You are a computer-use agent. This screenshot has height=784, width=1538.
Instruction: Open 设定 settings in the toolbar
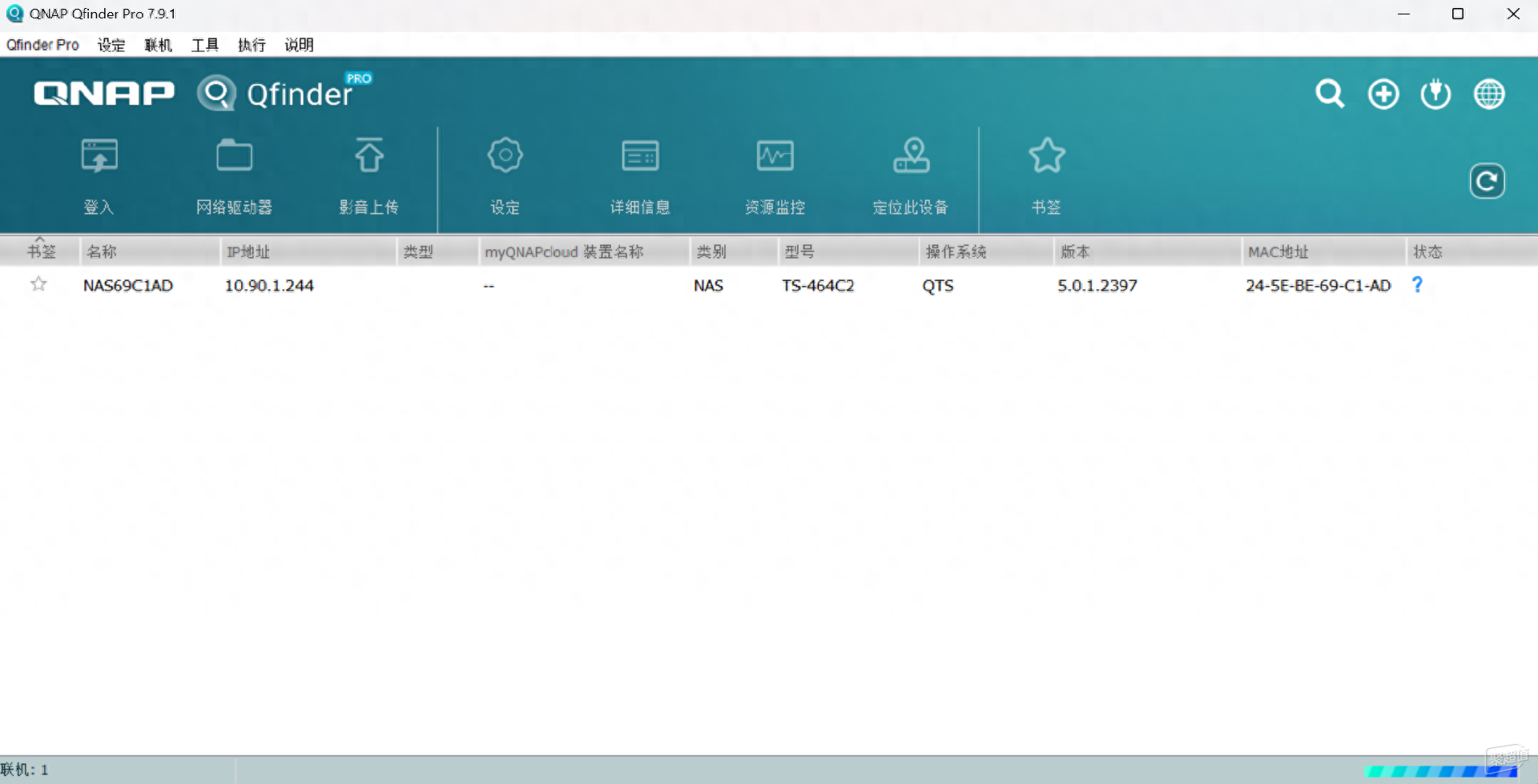505,155
